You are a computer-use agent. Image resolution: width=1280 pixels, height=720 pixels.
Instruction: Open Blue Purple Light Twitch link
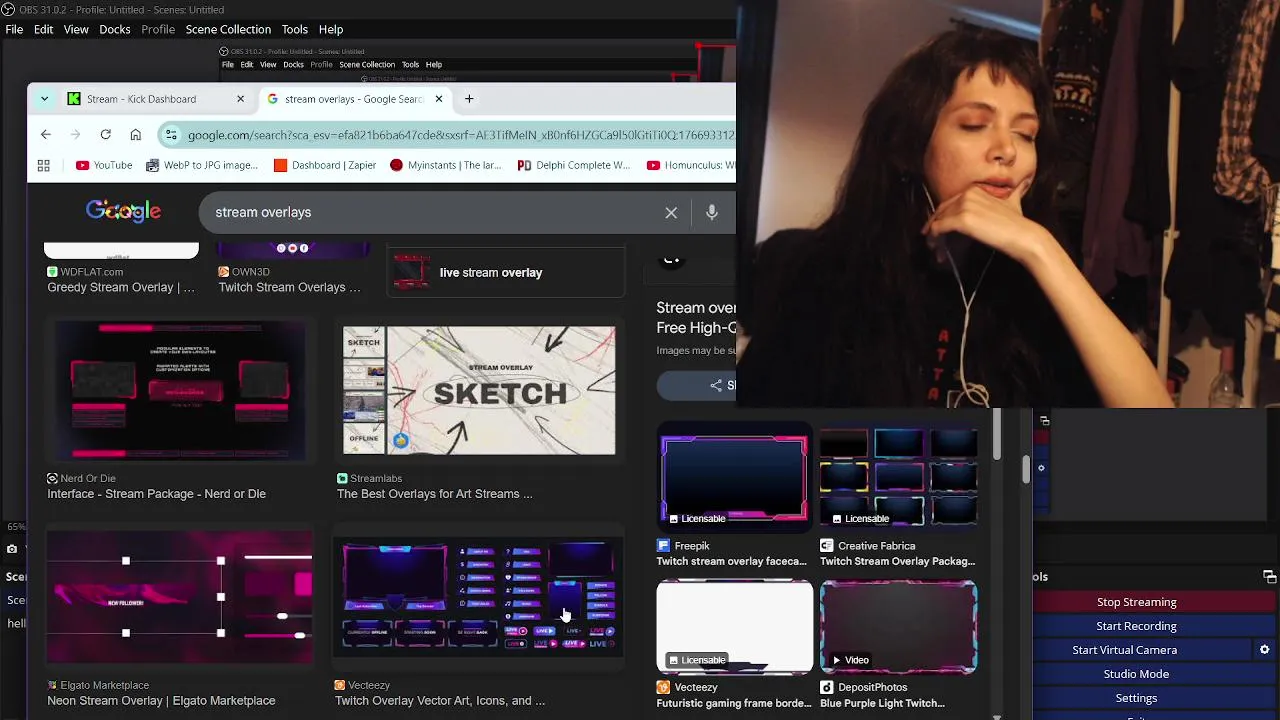click(x=882, y=703)
